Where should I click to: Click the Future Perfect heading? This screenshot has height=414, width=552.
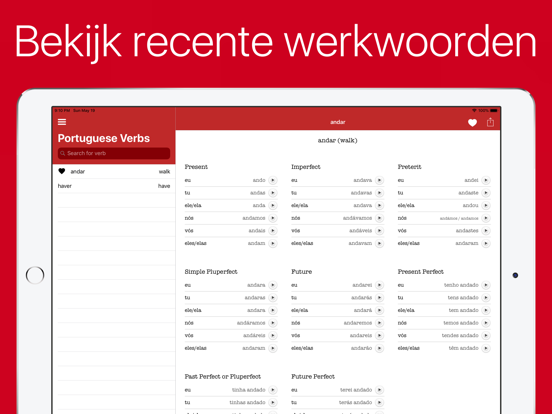pyautogui.click(x=313, y=377)
